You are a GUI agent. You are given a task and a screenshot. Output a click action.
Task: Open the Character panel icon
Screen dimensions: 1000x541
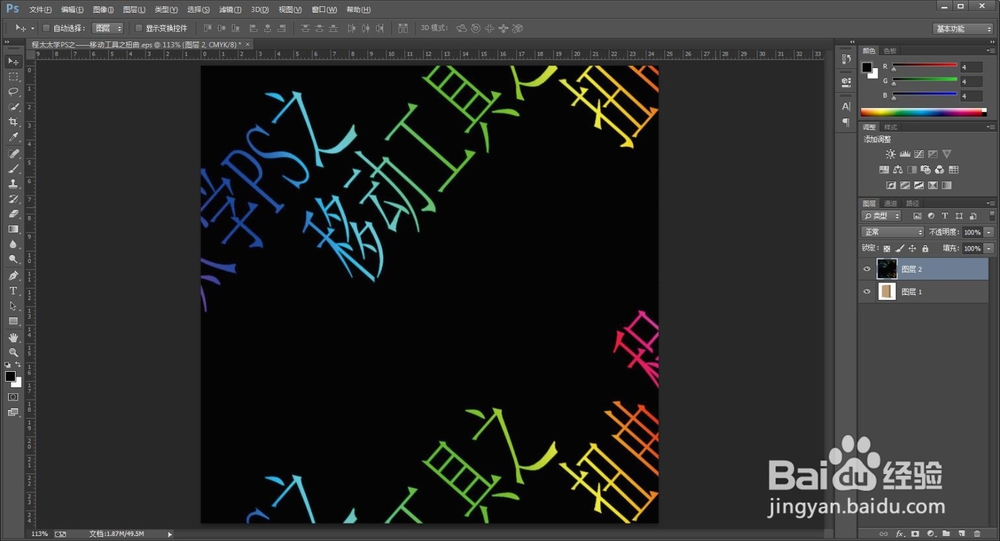[846, 107]
